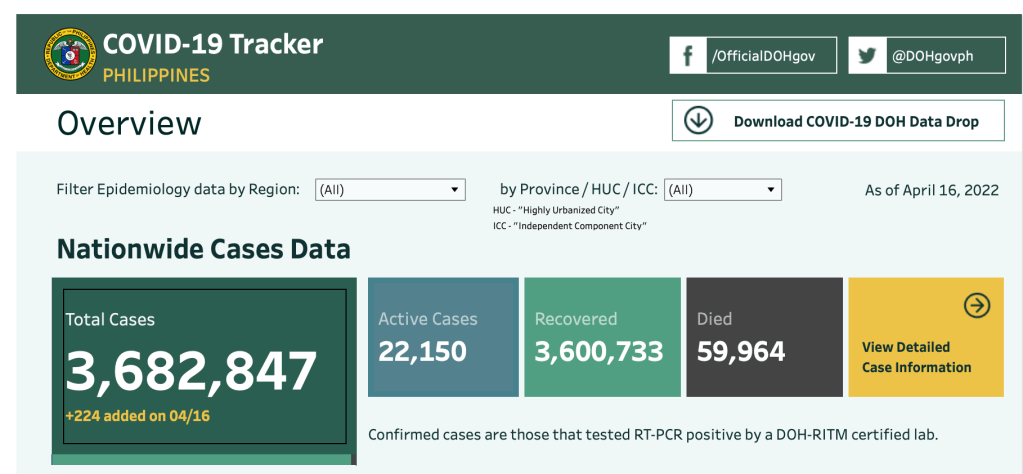Screen dimensions: 1023x474
Task: Click the Twitter bird icon
Action: [867, 56]
